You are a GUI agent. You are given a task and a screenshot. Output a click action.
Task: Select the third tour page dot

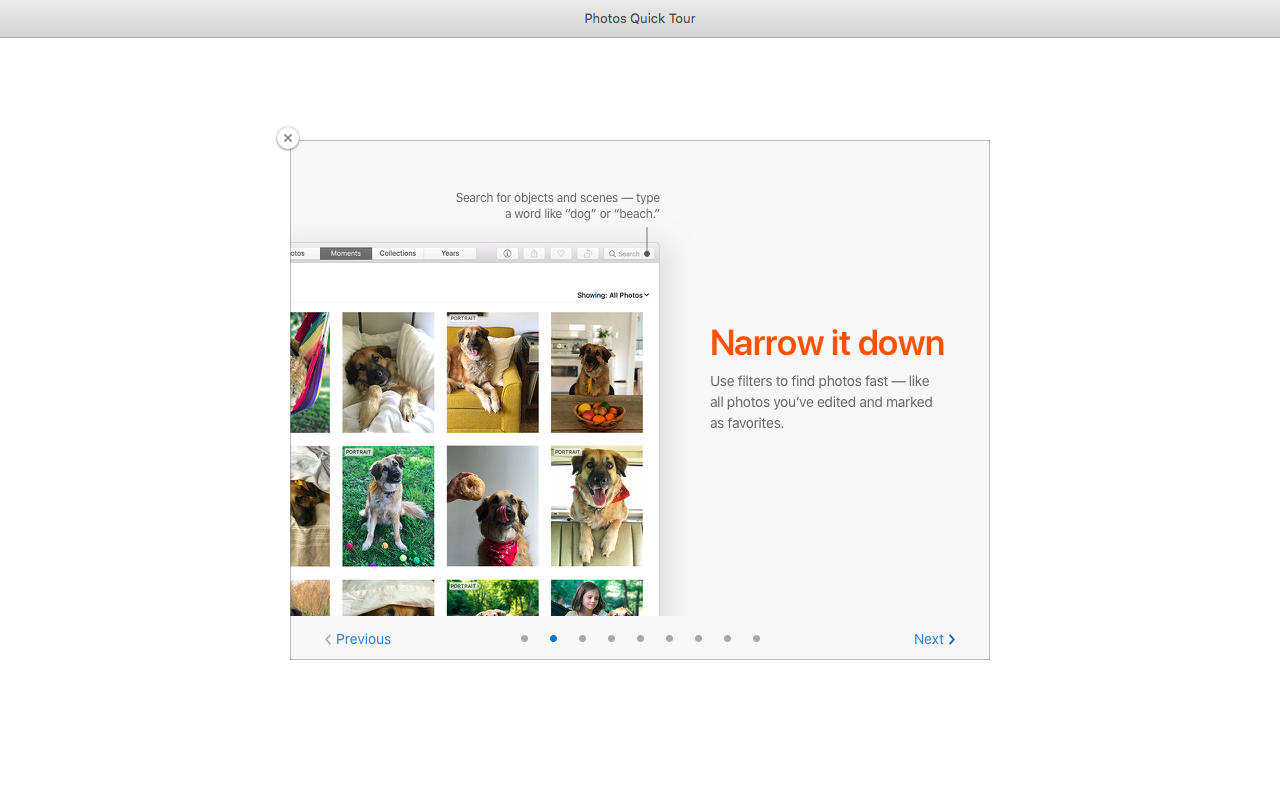click(582, 639)
